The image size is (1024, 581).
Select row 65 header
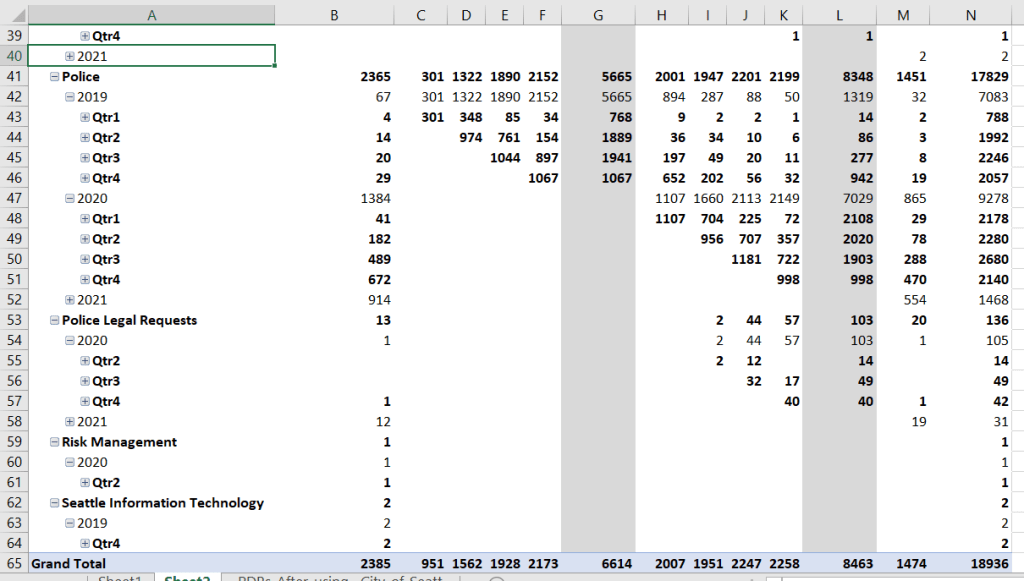point(14,564)
